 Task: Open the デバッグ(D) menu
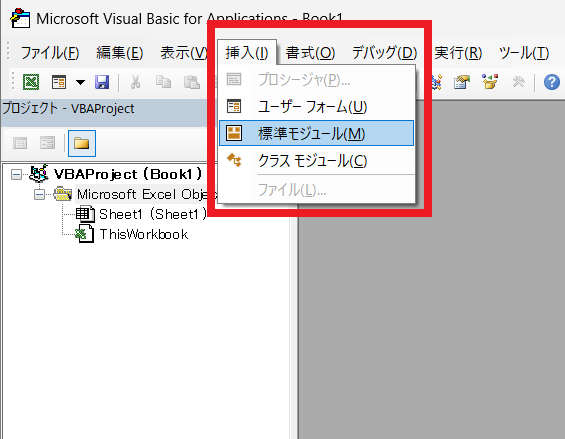[x=384, y=53]
